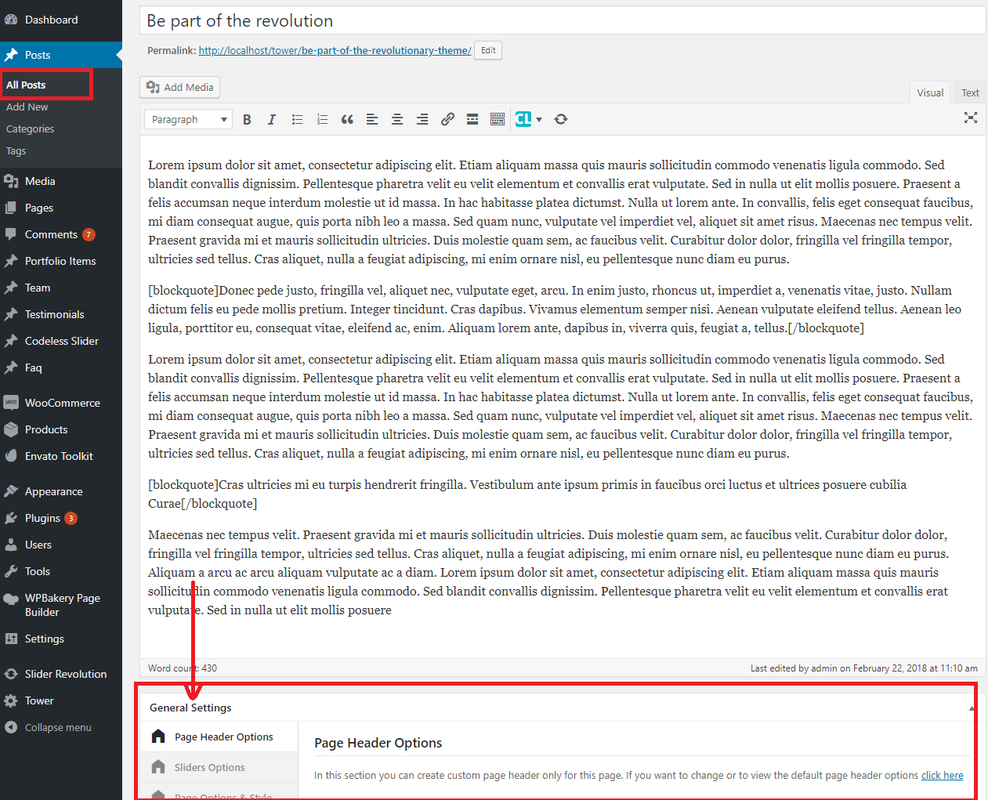The height and width of the screenshot is (800, 988).
Task: Open the Posts menu
Action: (x=61, y=55)
